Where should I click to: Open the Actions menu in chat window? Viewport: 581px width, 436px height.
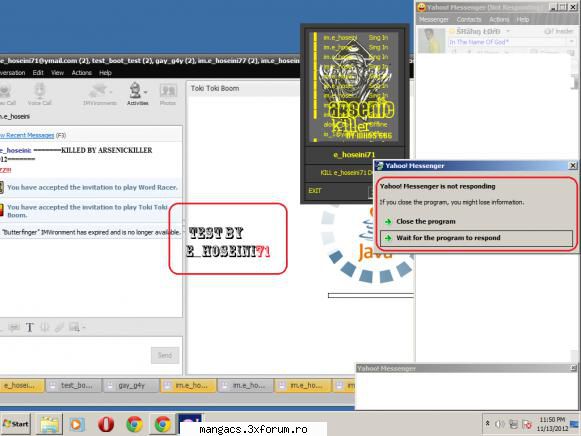(82, 73)
